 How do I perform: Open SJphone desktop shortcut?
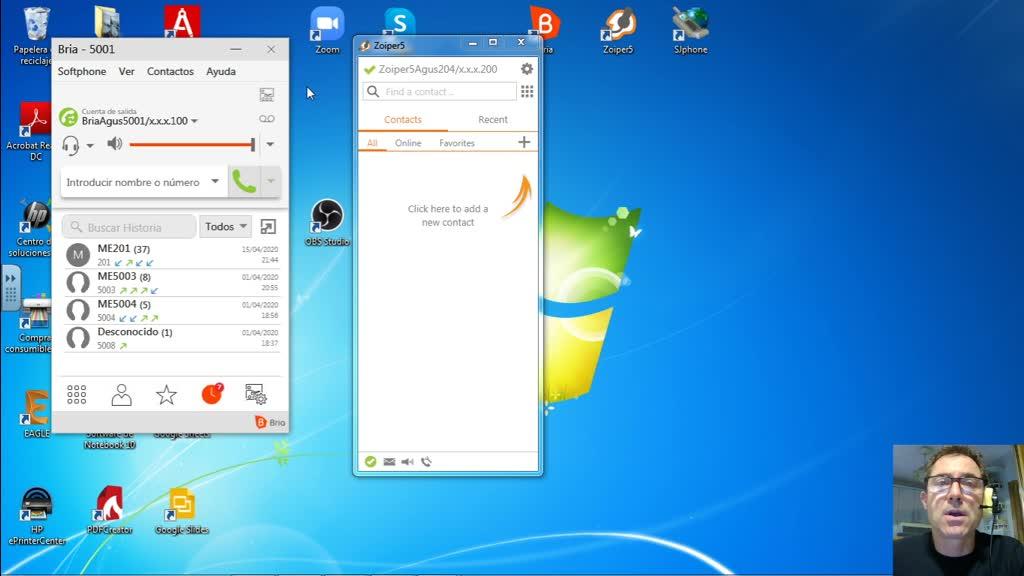[690, 30]
